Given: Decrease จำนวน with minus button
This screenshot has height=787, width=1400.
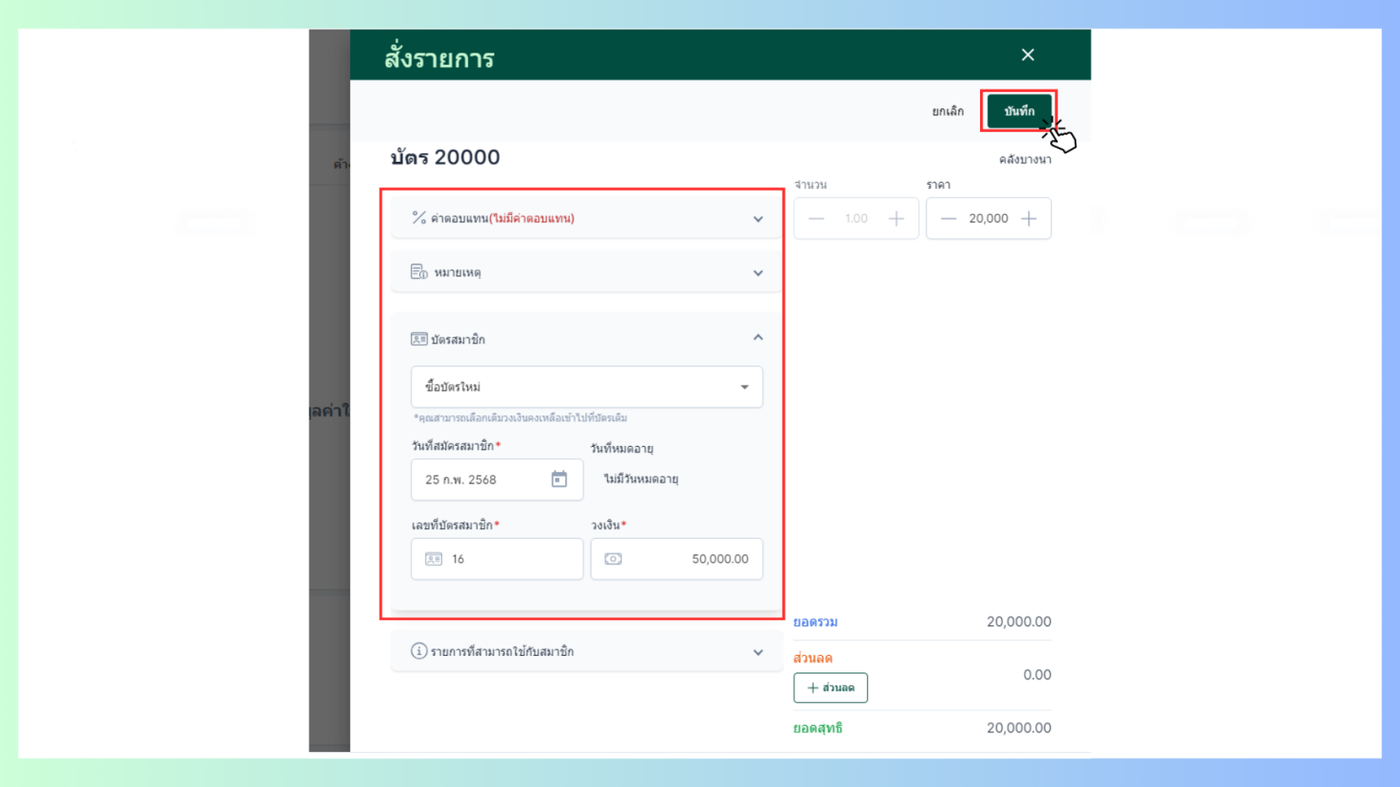Looking at the screenshot, I should click(816, 218).
